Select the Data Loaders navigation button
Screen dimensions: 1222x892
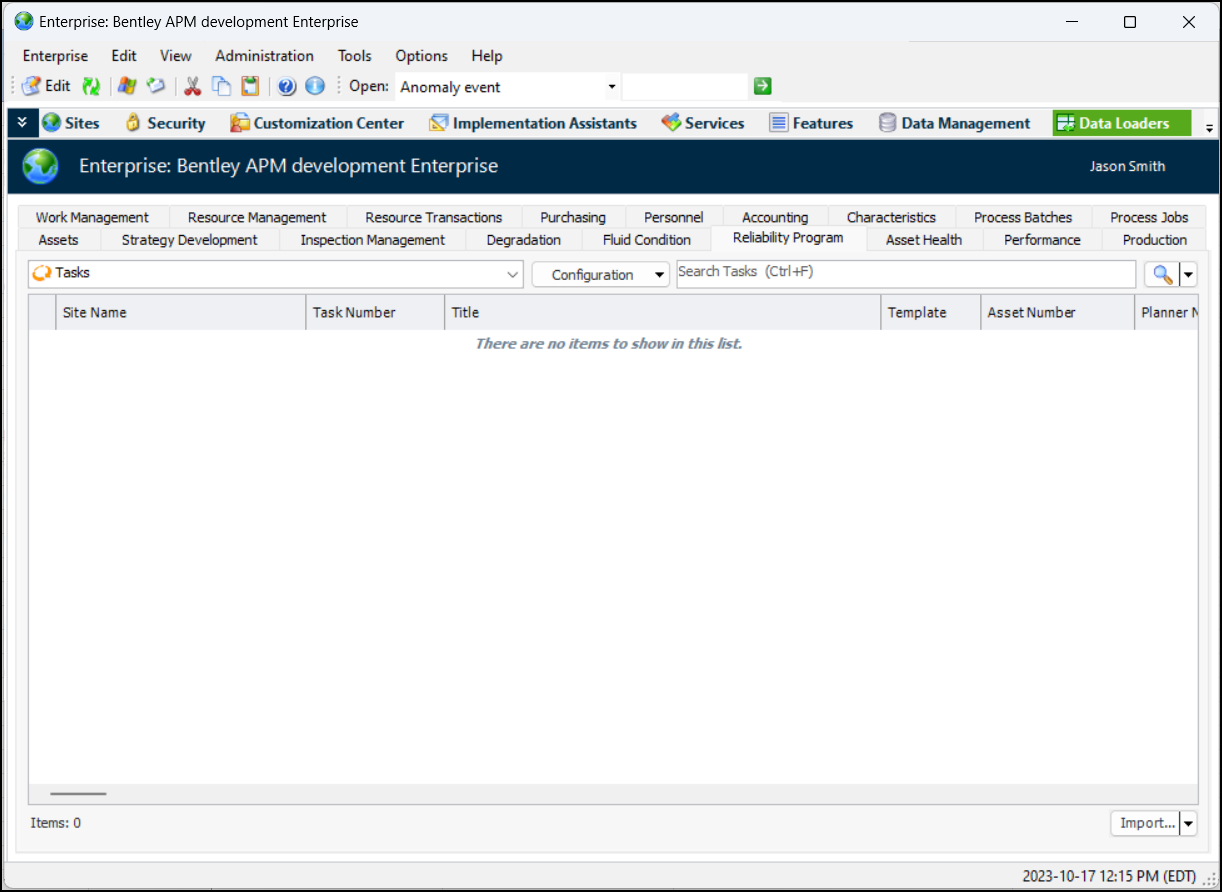[x=1122, y=123]
